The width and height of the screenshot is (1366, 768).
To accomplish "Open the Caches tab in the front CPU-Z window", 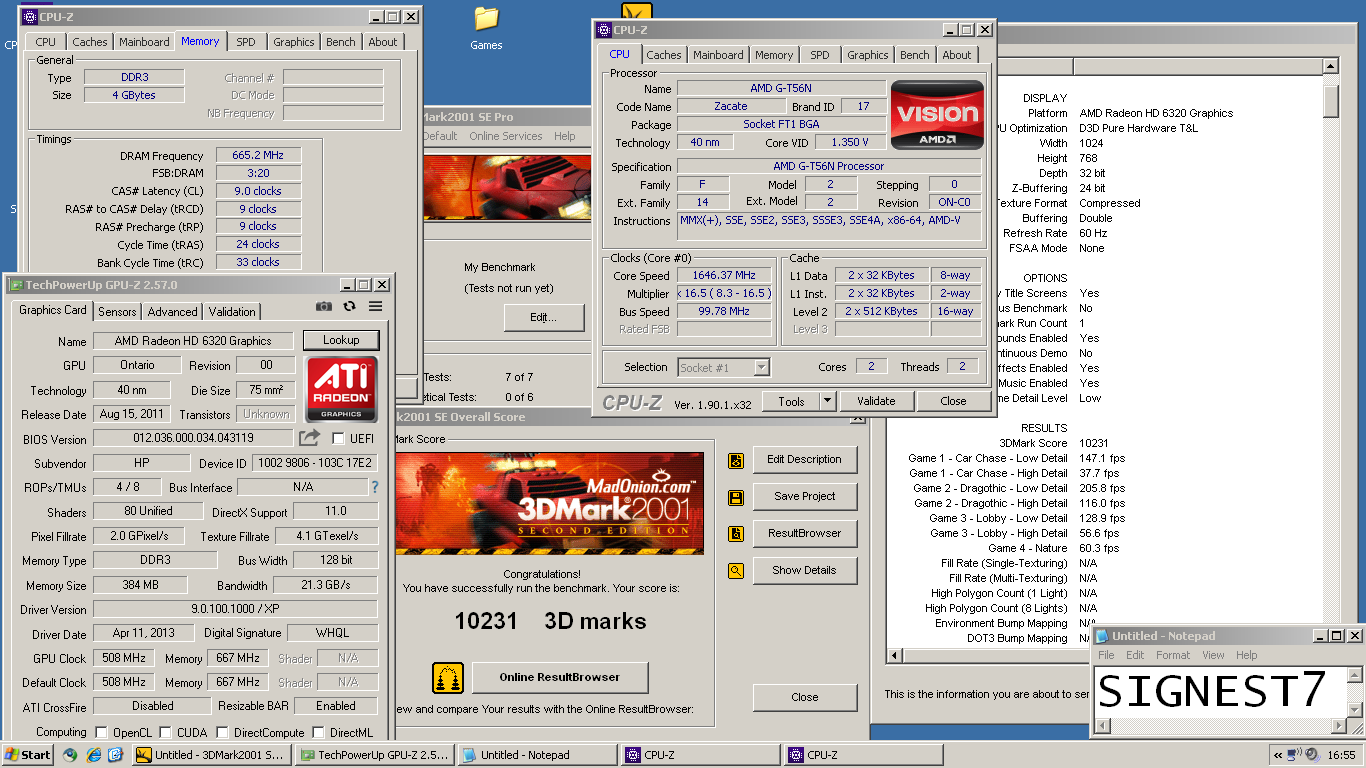I will click(664, 55).
